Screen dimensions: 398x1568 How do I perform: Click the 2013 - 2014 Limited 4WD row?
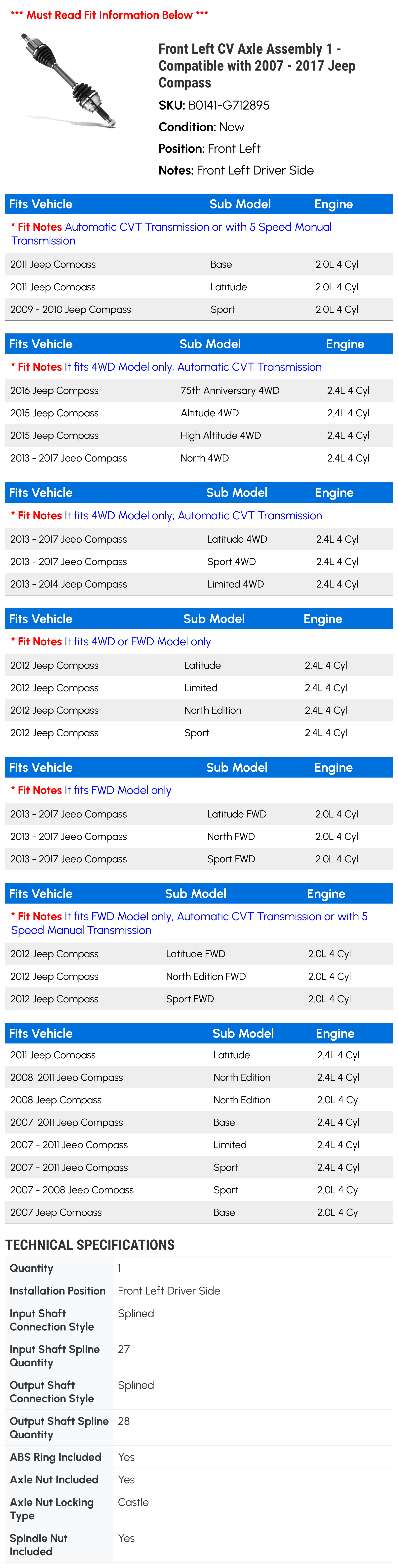(199, 584)
